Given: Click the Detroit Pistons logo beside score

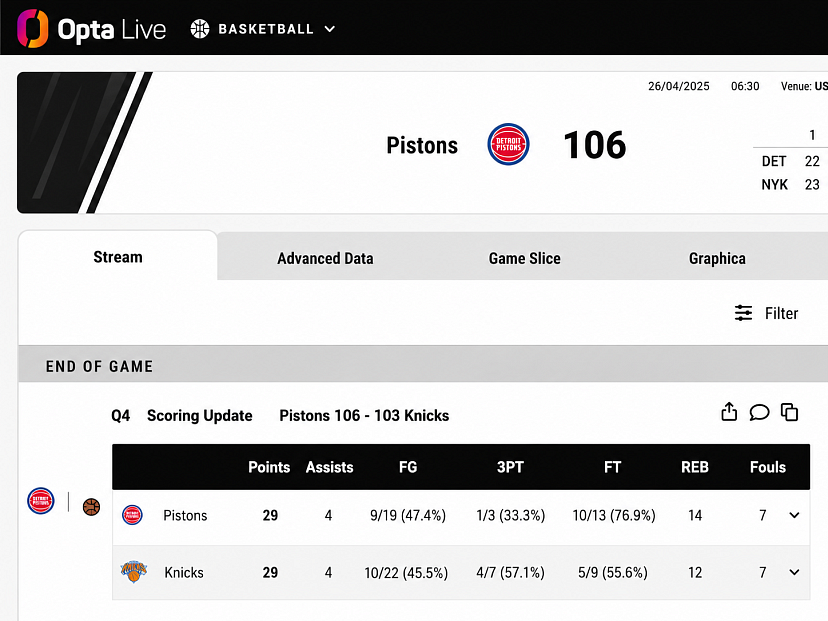Looking at the screenshot, I should coord(508,144).
